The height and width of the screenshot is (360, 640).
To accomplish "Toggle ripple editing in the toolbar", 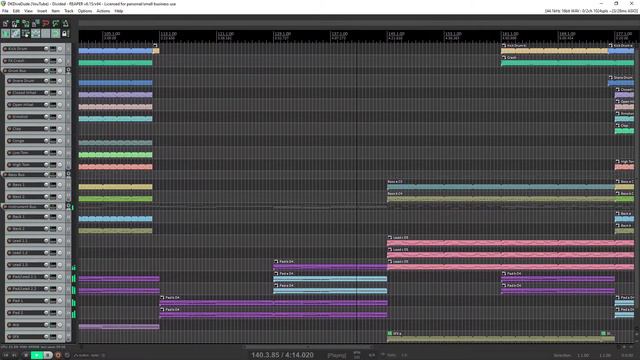I will (26, 33).
